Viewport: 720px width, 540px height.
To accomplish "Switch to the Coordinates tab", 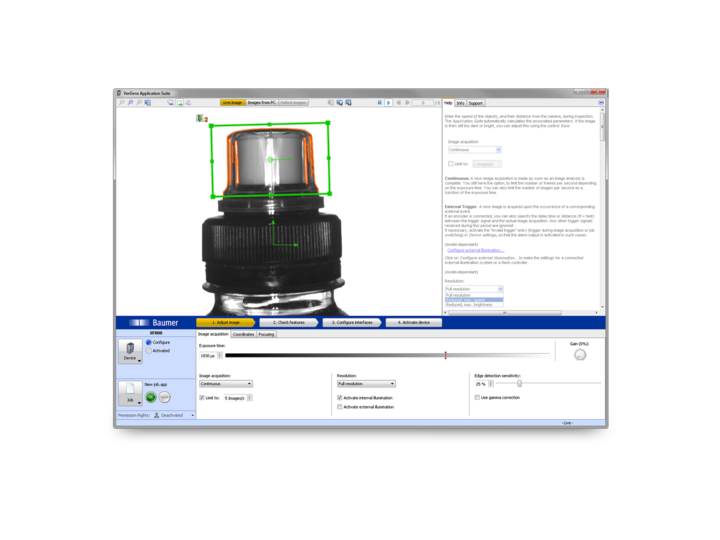I will pos(243,334).
